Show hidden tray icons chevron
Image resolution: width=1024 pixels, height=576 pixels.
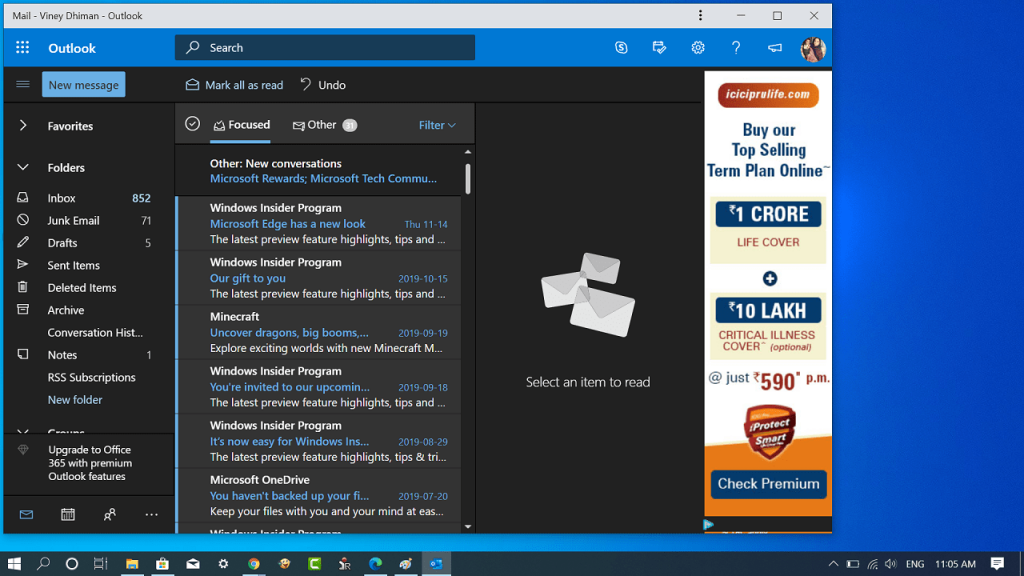pos(833,564)
